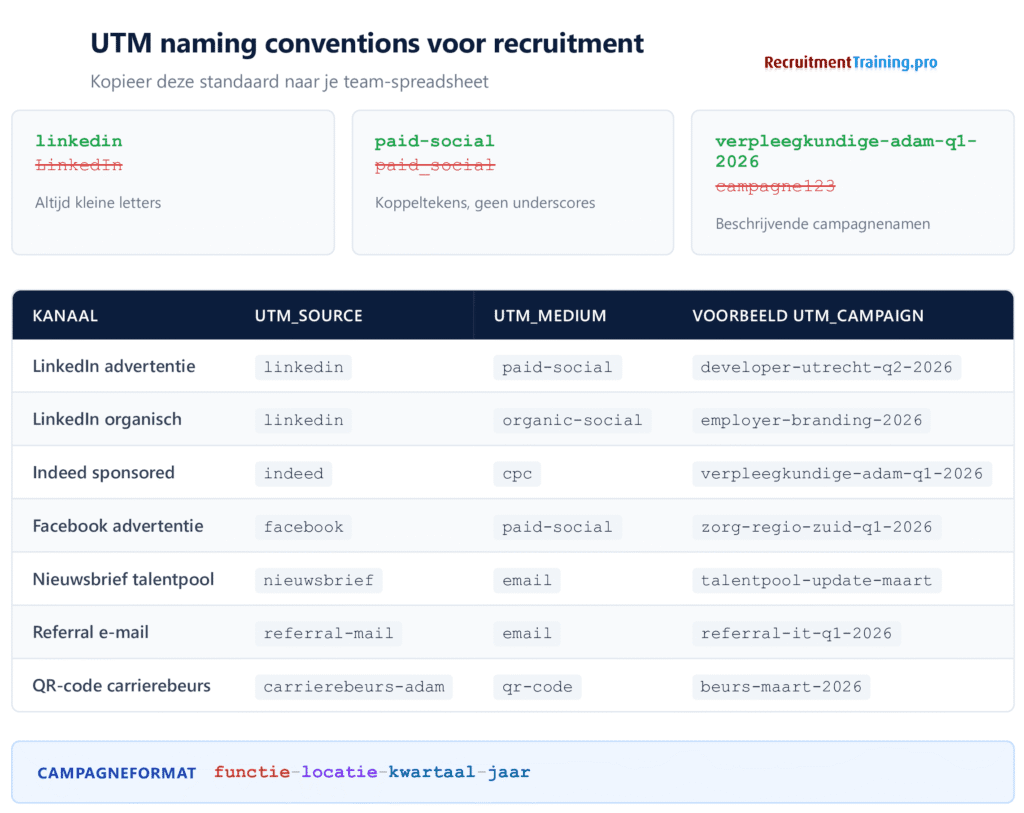Select the linkedin lowercase example chip
Screen dimensions: 1024x813
coord(78,141)
